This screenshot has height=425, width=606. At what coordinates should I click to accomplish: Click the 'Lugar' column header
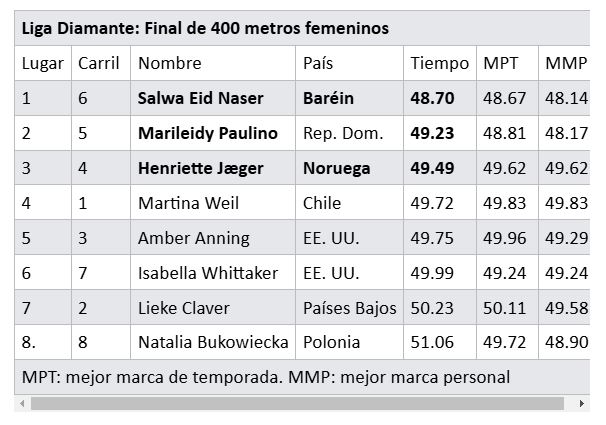(x=42, y=63)
